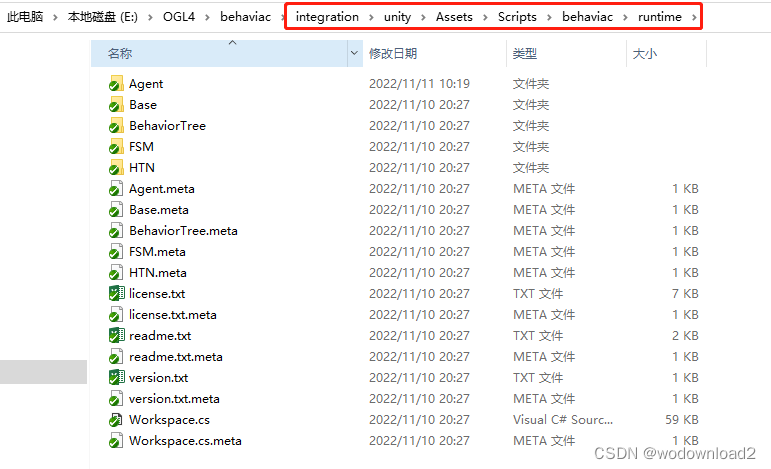Expand chevron after runtime in path
The image size is (771, 469).
[694, 17]
